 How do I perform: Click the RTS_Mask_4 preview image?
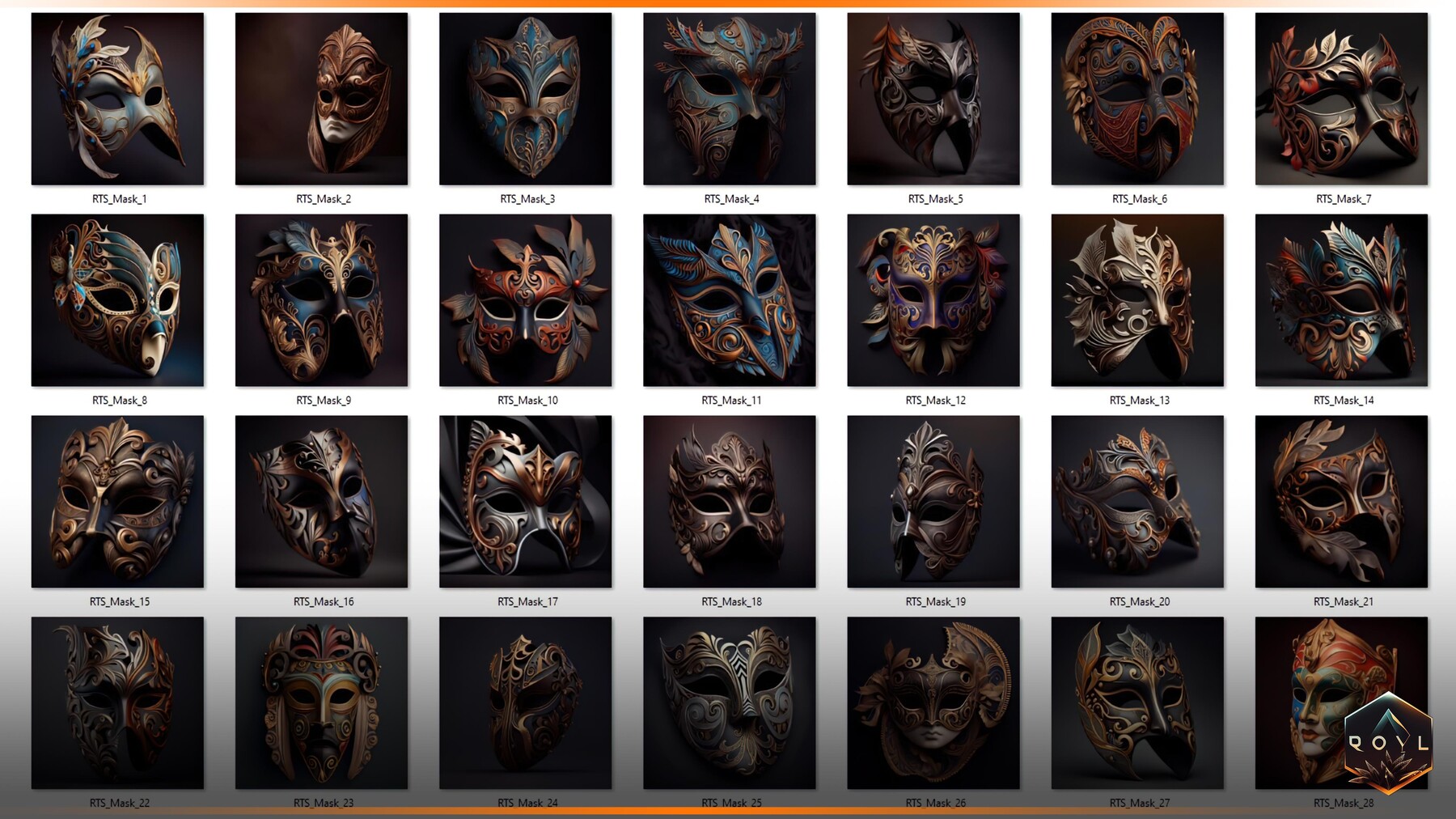(x=729, y=100)
